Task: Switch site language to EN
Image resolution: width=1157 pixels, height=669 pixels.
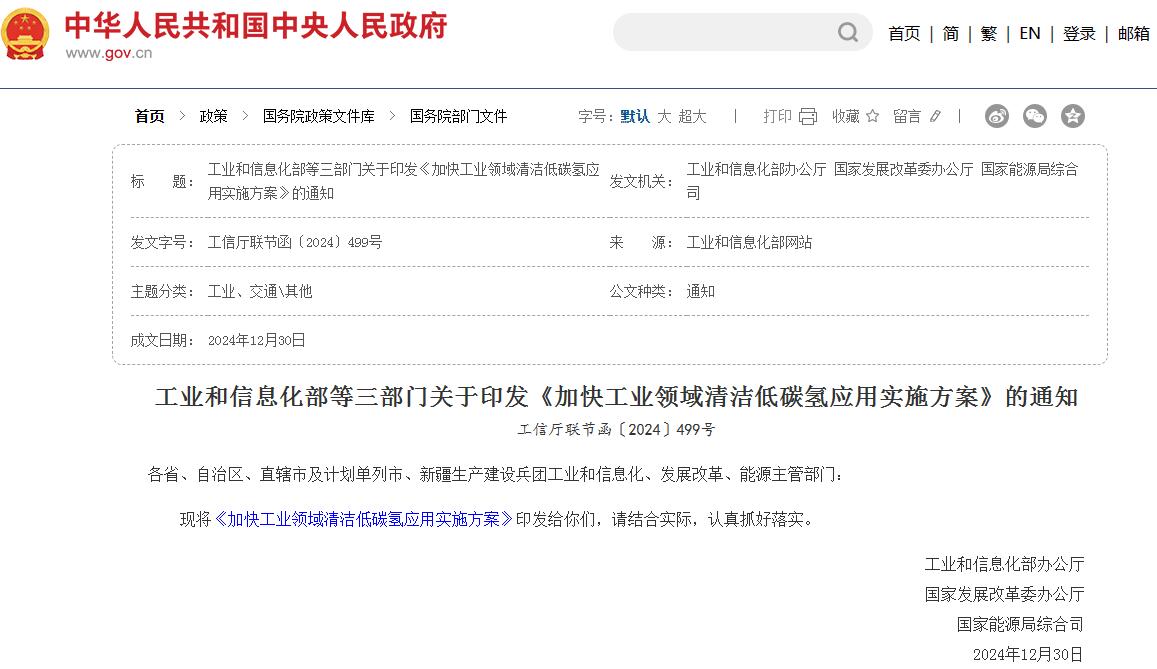Action: (1030, 34)
